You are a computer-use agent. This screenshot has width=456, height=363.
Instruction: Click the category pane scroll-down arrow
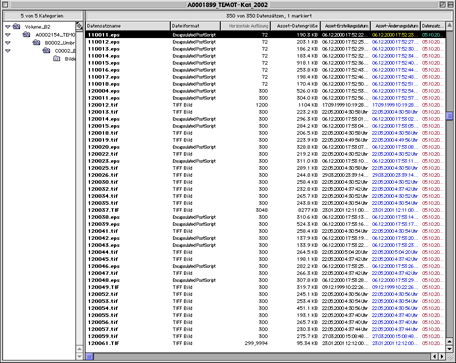pos(79,356)
